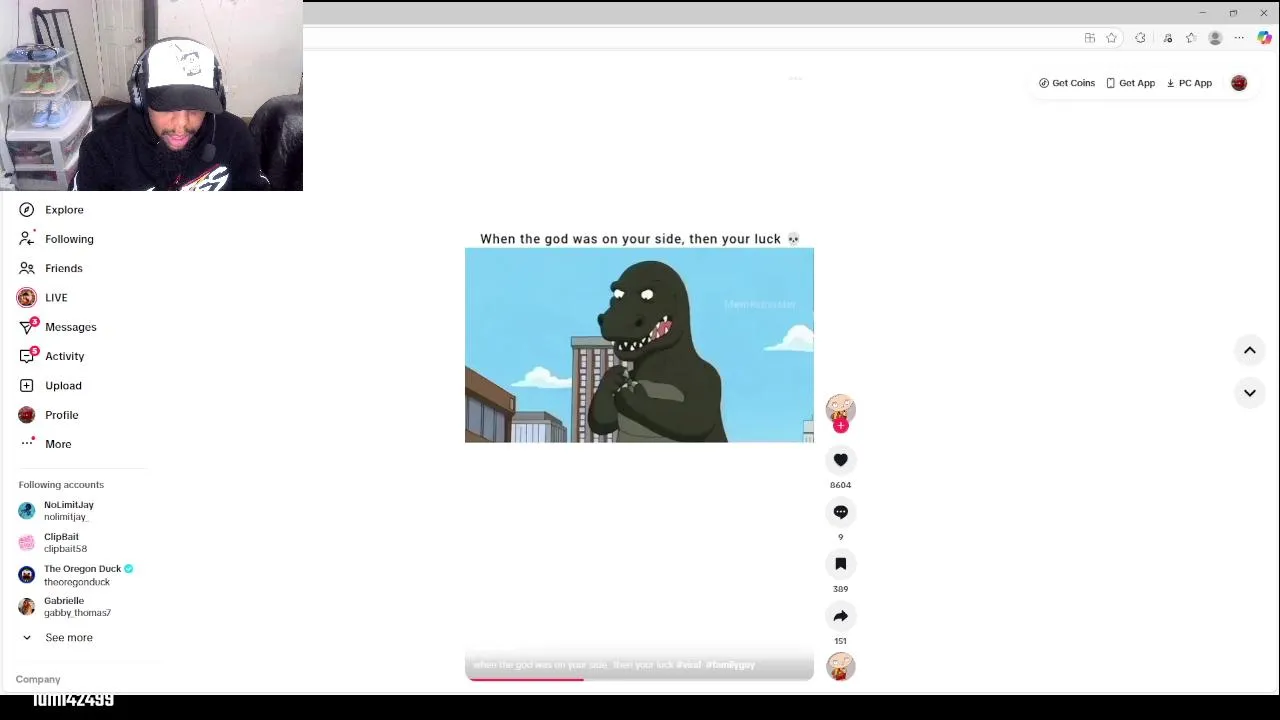Viewport: 1280px width, 720px height.
Task: Open the LIVE section
Action: (56, 297)
